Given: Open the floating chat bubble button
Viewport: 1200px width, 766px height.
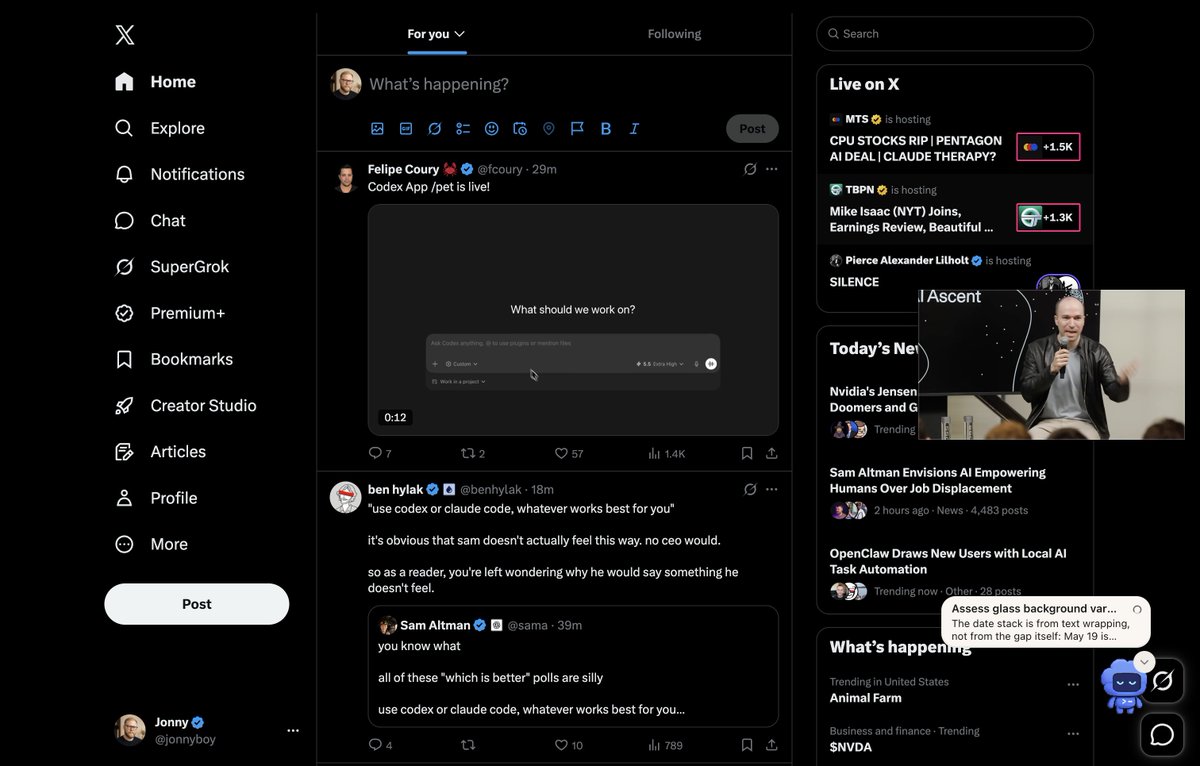Looking at the screenshot, I should point(1162,735).
